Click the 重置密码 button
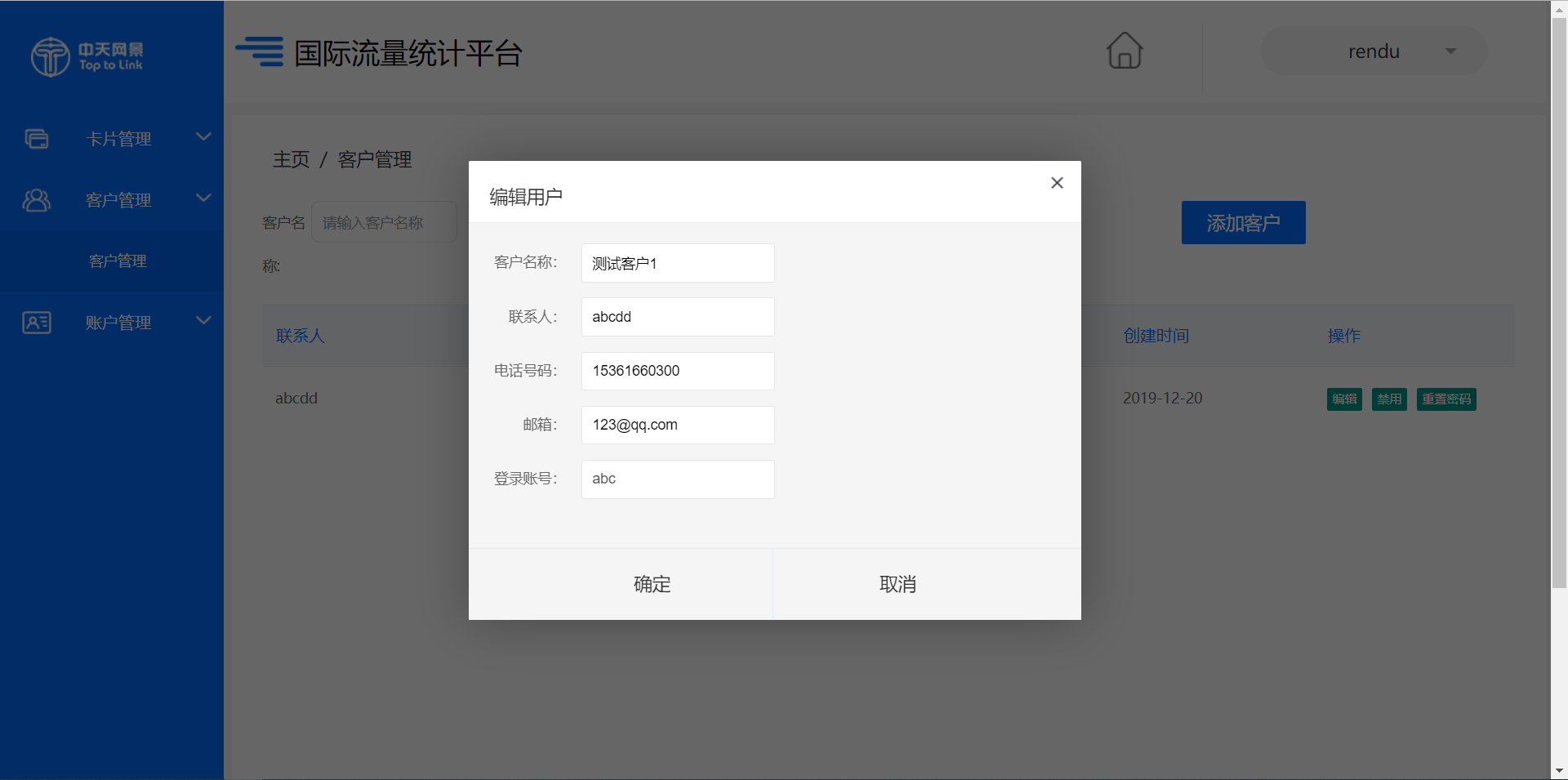Screen dimensions: 1568x780 [x=1446, y=399]
